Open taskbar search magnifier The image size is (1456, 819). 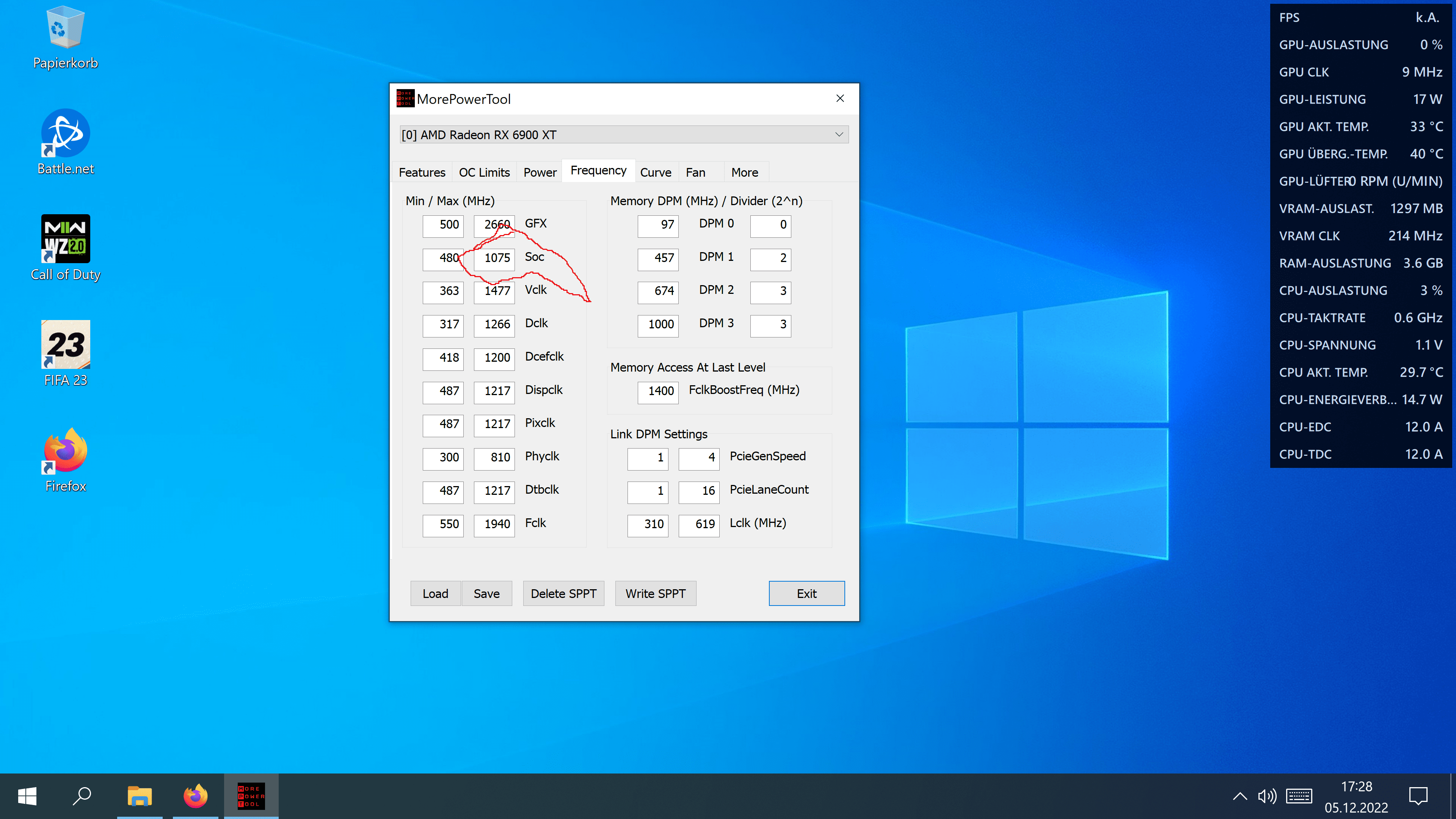coord(82,796)
